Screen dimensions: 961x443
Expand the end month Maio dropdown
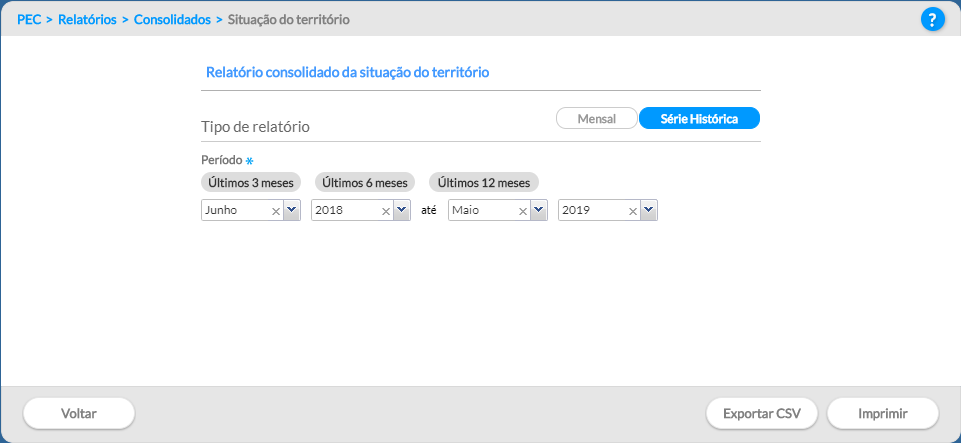539,210
